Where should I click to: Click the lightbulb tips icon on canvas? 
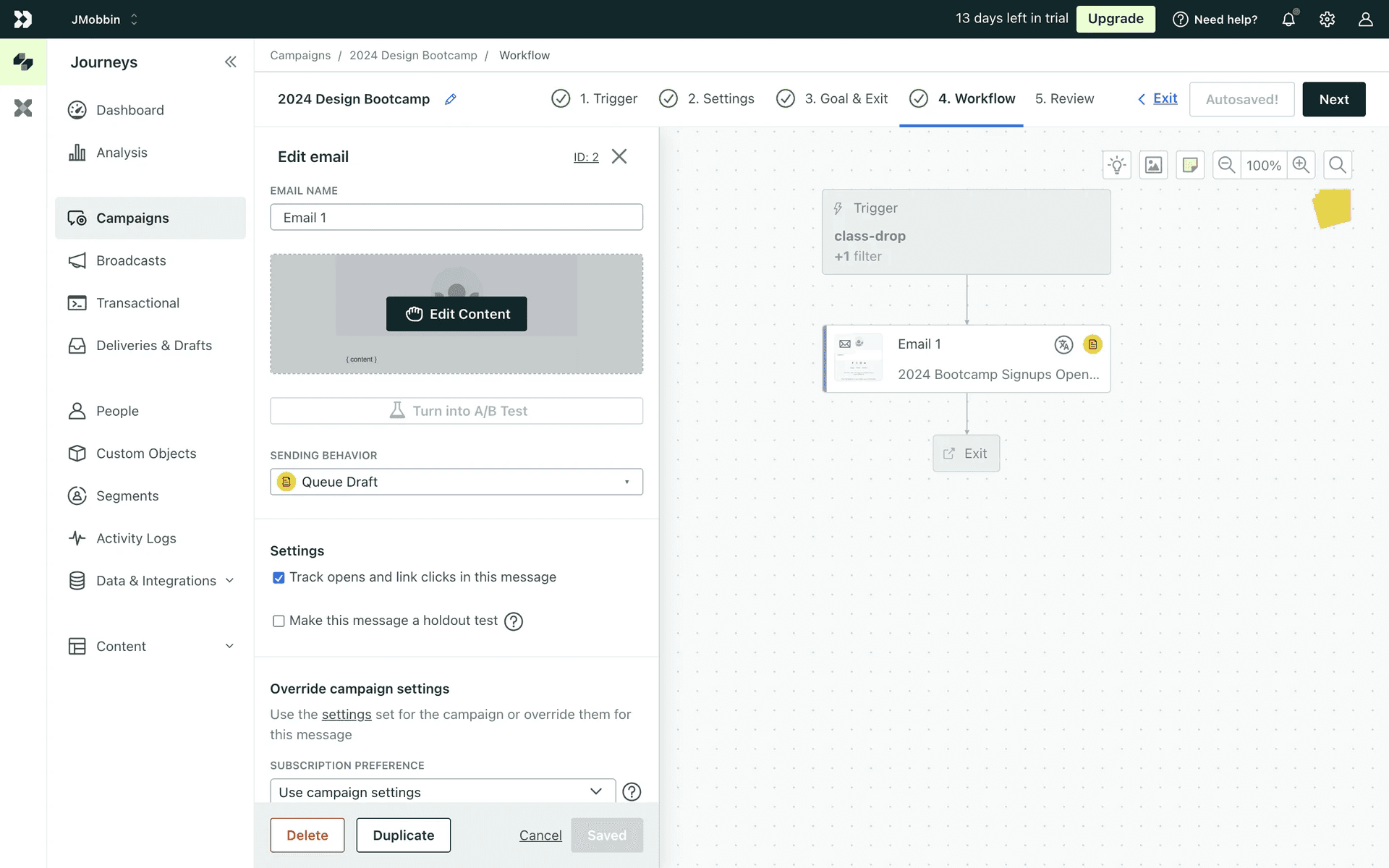coord(1116,165)
